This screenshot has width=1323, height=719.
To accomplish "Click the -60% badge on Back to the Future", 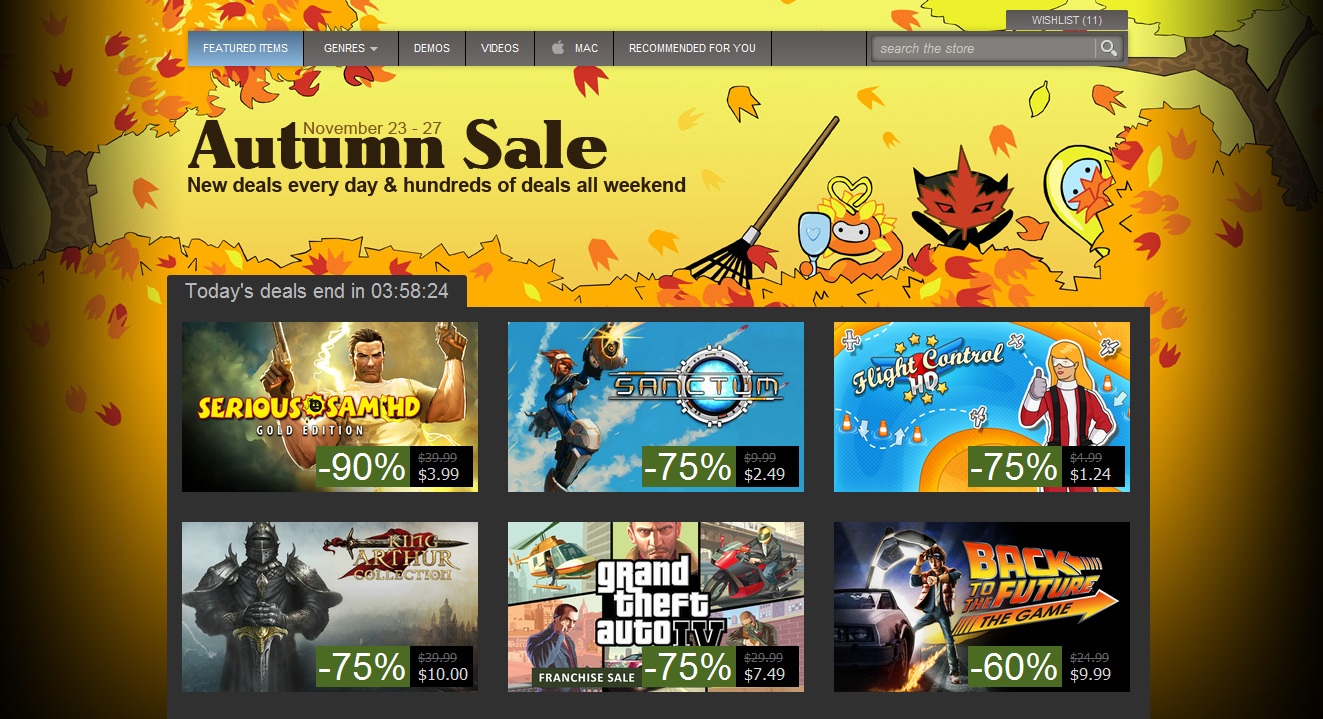I will click(1015, 667).
